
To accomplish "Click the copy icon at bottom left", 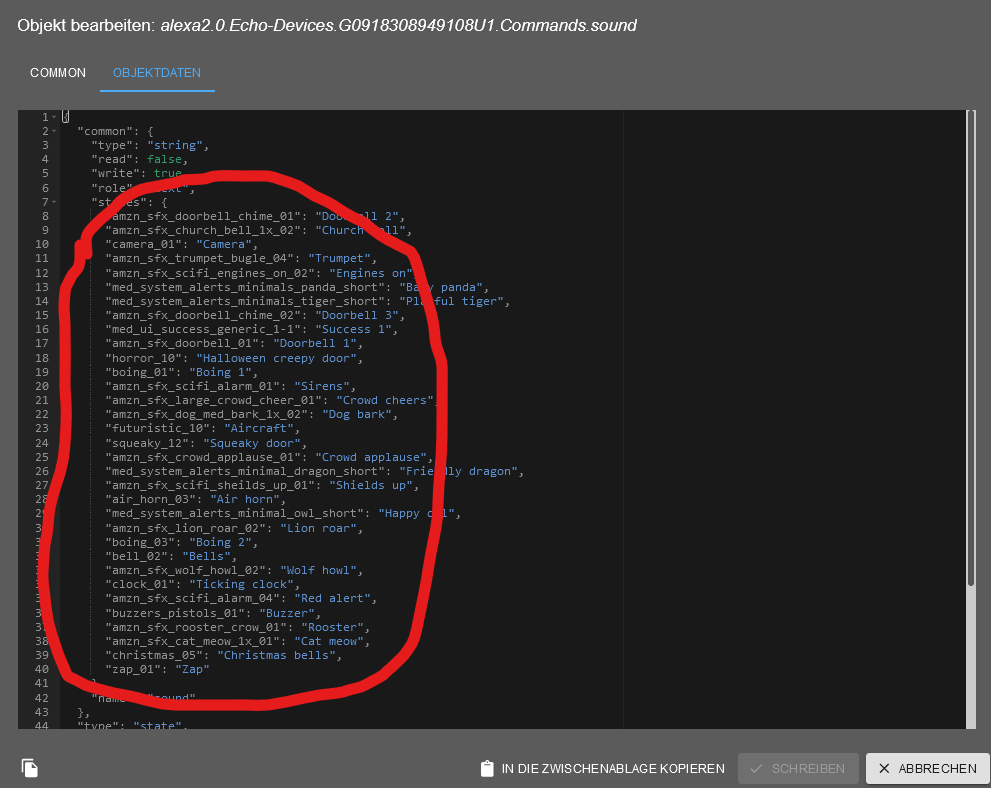I will pyautogui.click(x=30, y=768).
